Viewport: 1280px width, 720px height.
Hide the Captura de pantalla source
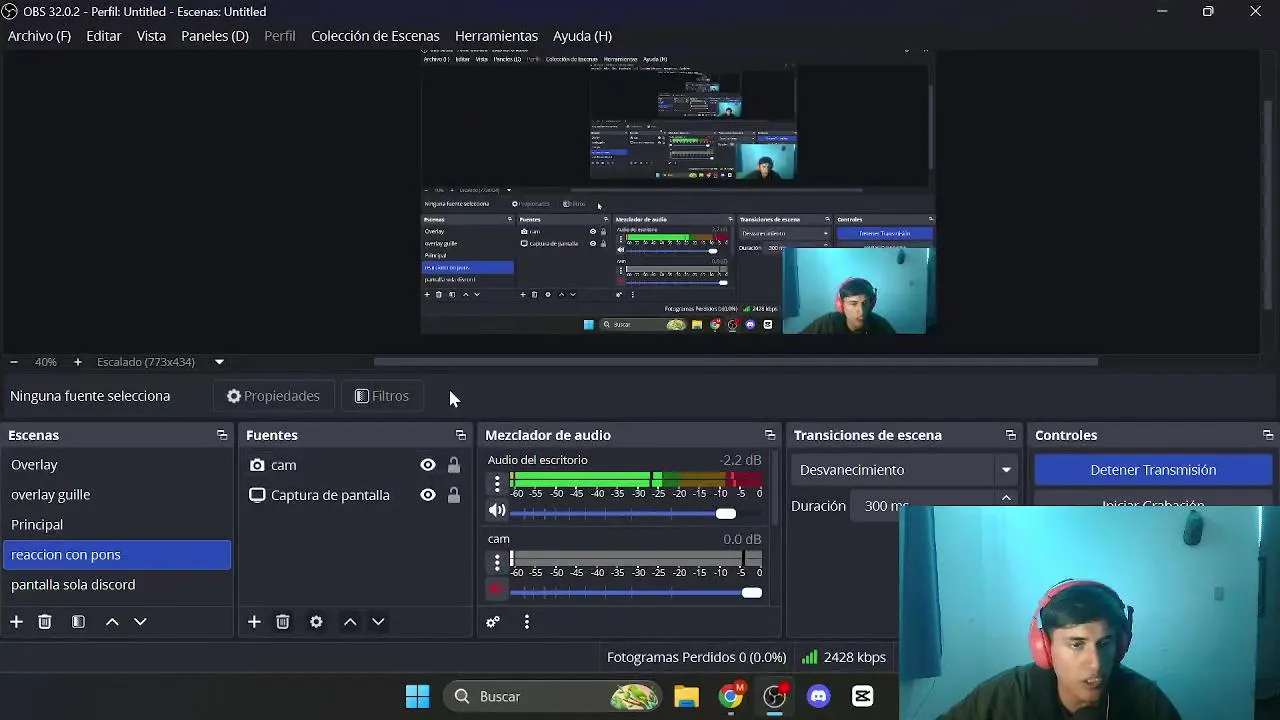(428, 495)
